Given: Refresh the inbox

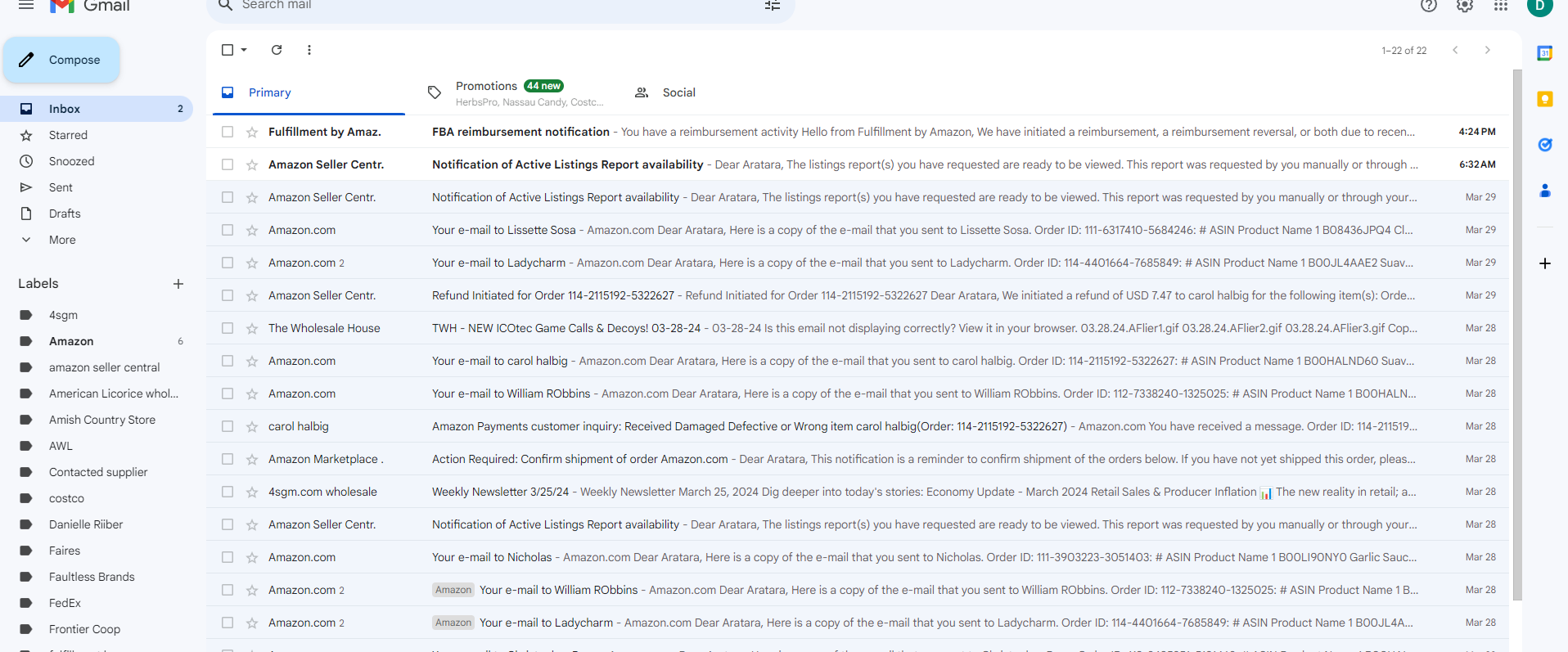Looking at the screenshot, I should 277,50.
